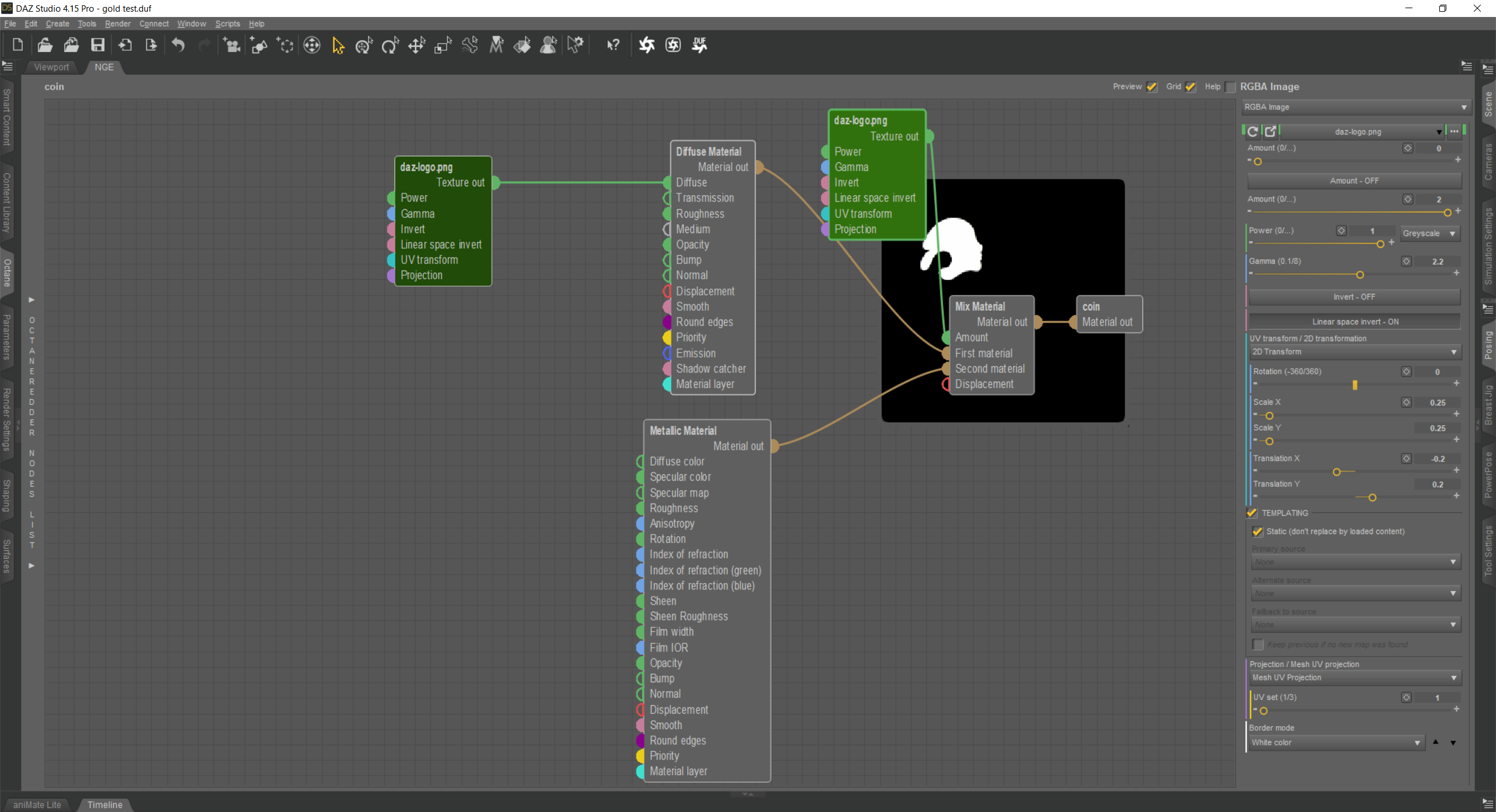
Task: Open the Render menu
Action: coord(117,24)
